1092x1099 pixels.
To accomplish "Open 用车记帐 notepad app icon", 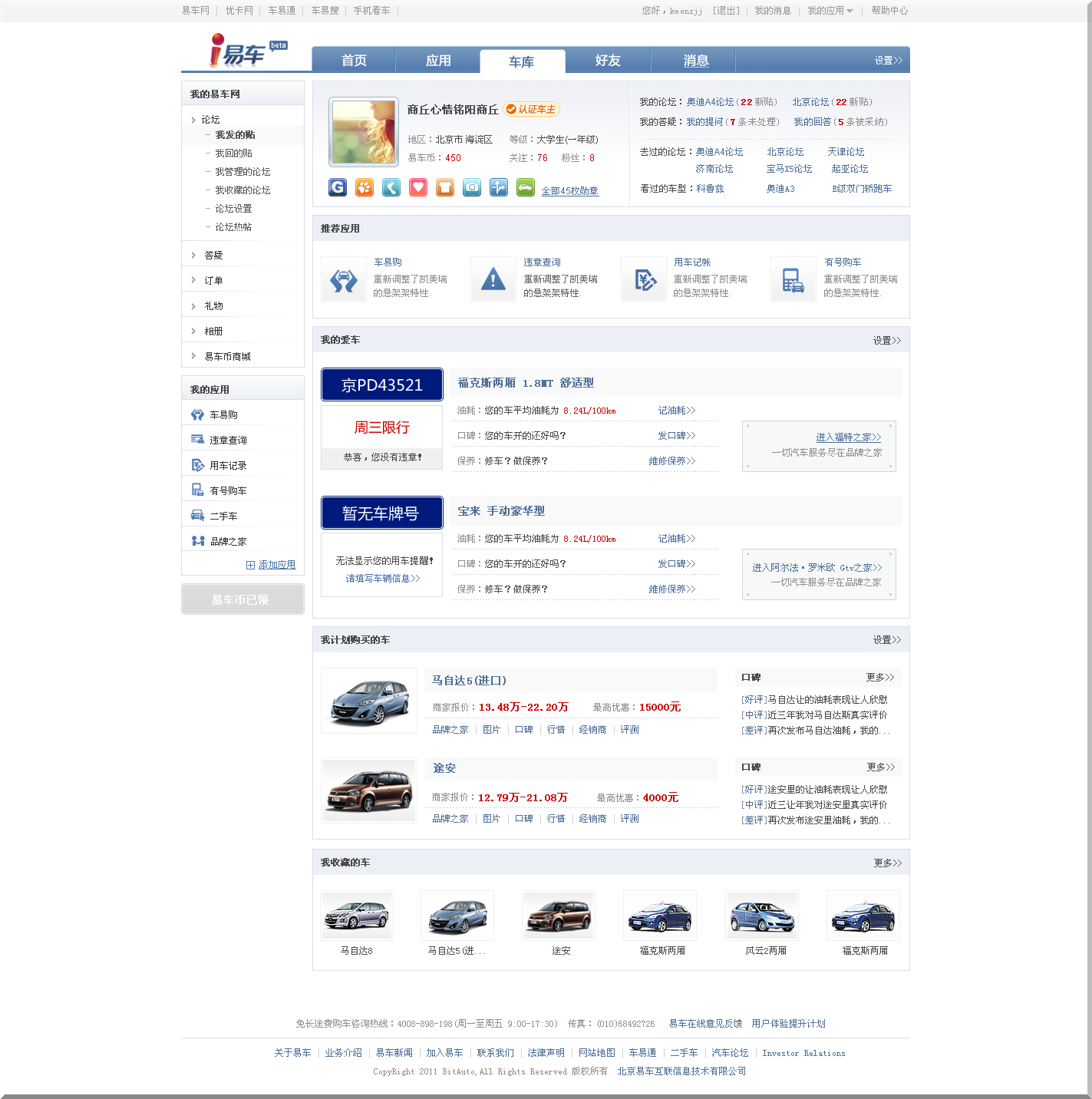I will (644, 280).
